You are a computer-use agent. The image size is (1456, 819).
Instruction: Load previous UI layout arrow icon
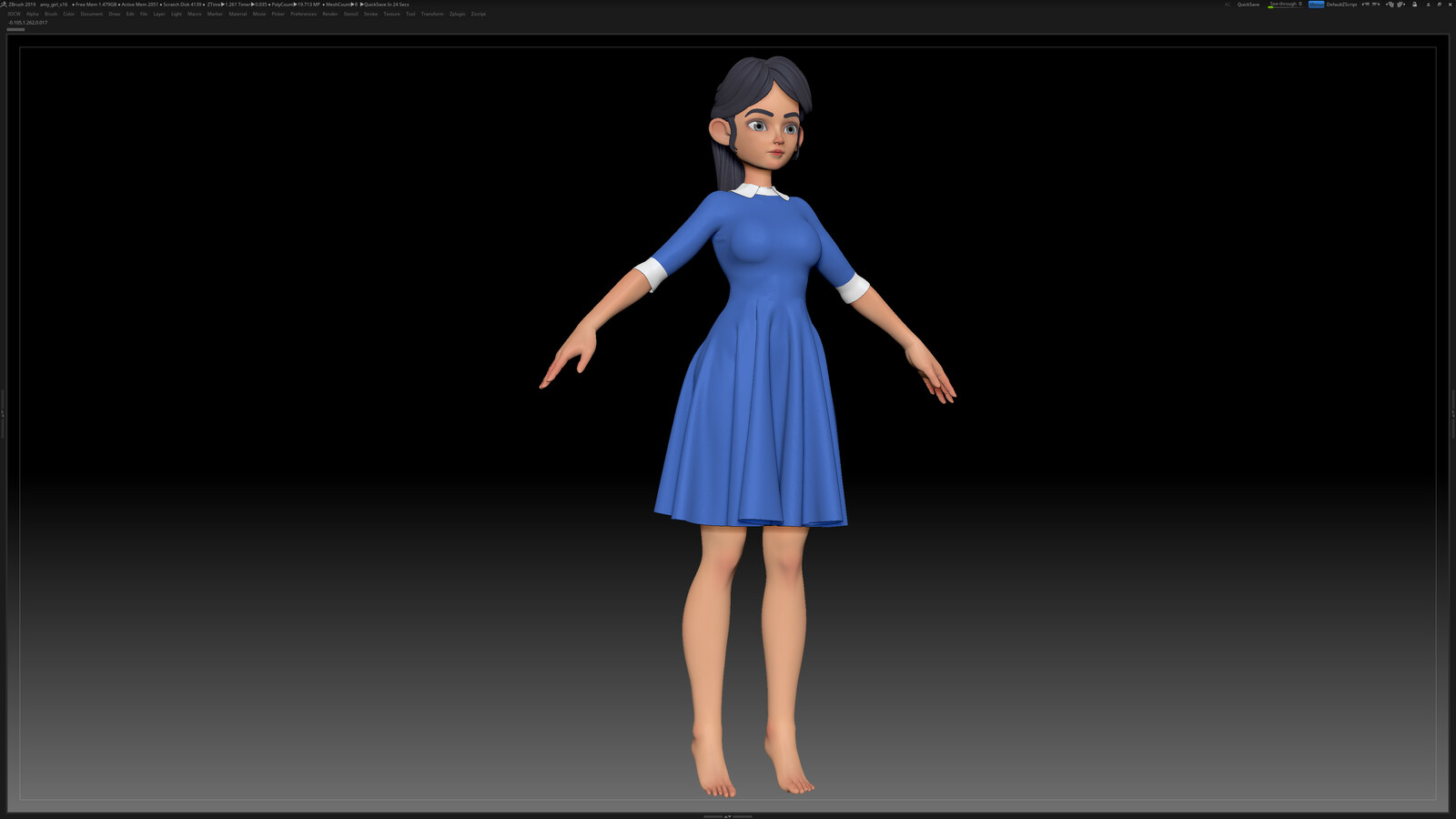pyautogui.click(x=1366, y=5)
